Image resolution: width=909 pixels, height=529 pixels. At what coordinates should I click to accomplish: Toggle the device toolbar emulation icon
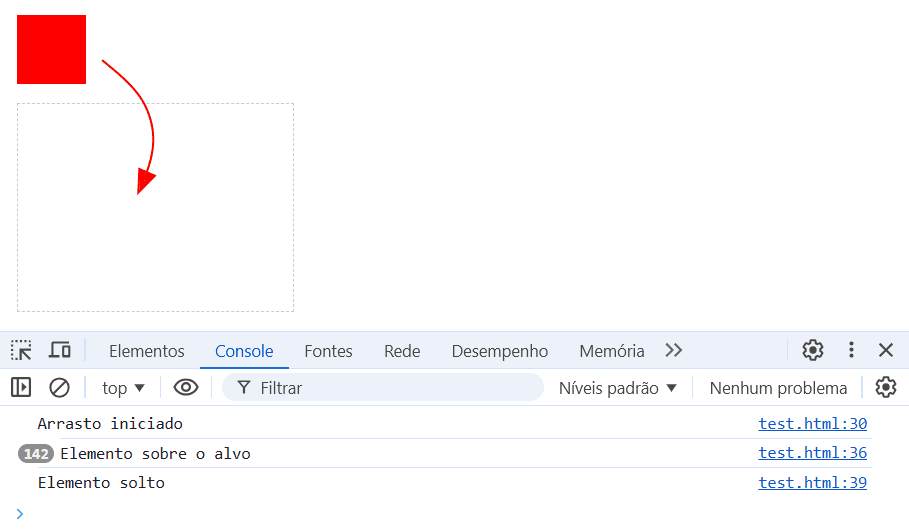60,351
